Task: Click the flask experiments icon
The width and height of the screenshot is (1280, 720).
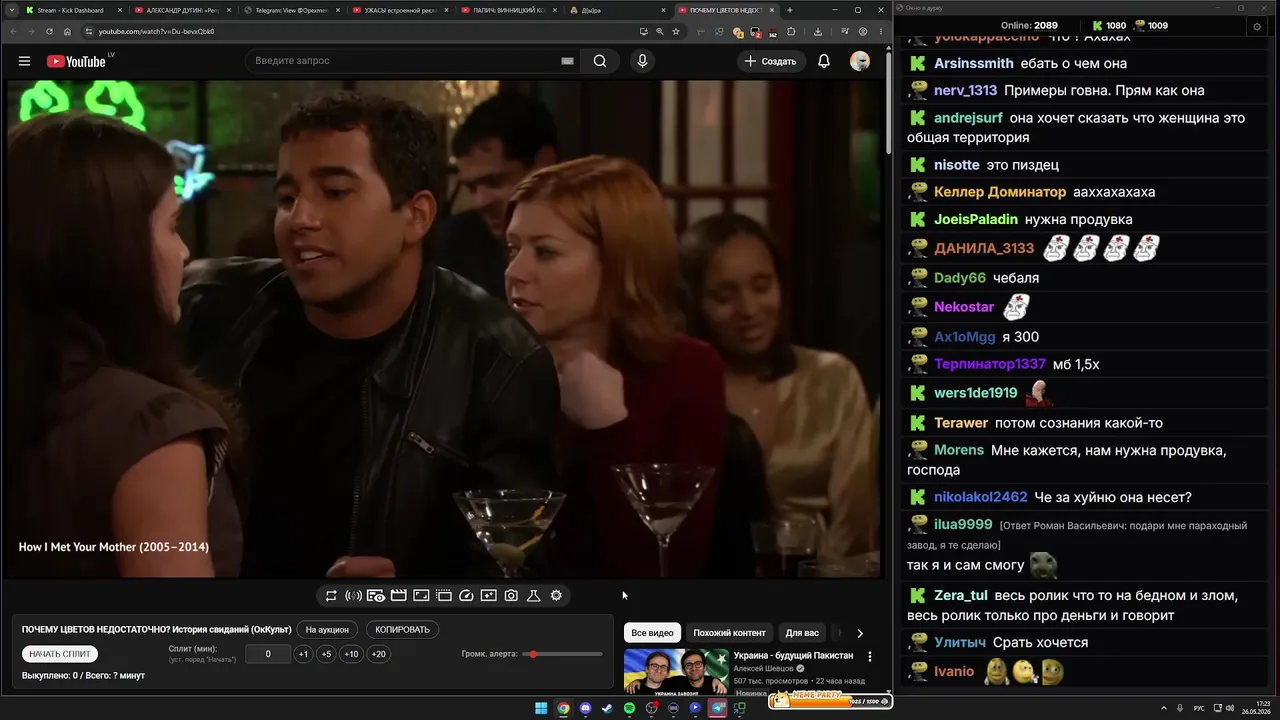Action: tap(533, 595)
